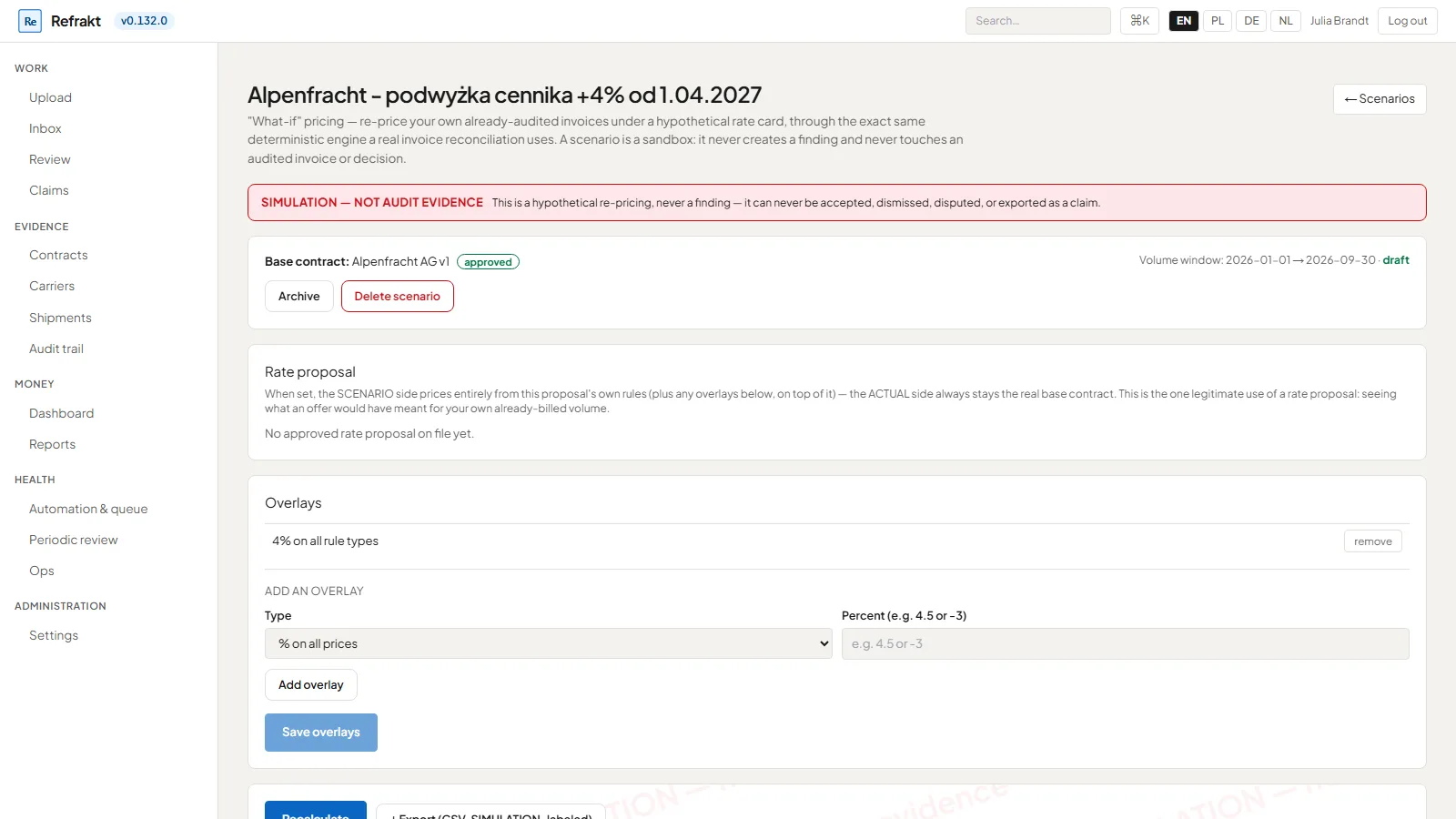
Task: Click the Log out button
Action: (1407, 21)
